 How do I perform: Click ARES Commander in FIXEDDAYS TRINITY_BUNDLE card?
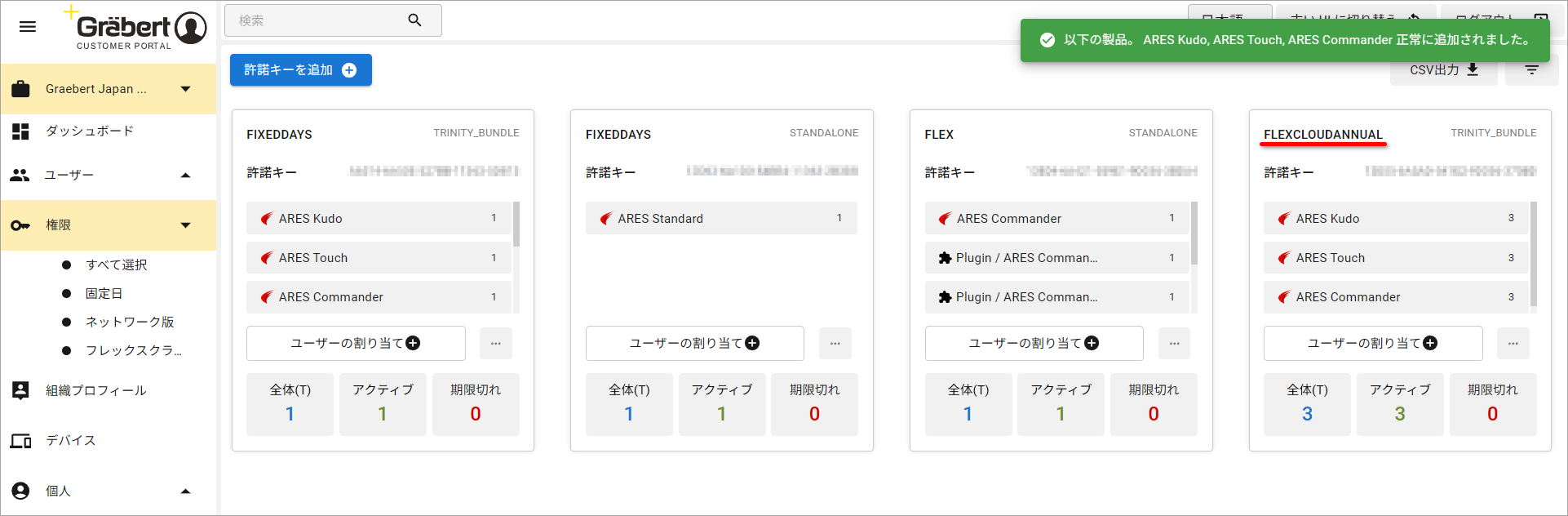click(x=379, y=296)
